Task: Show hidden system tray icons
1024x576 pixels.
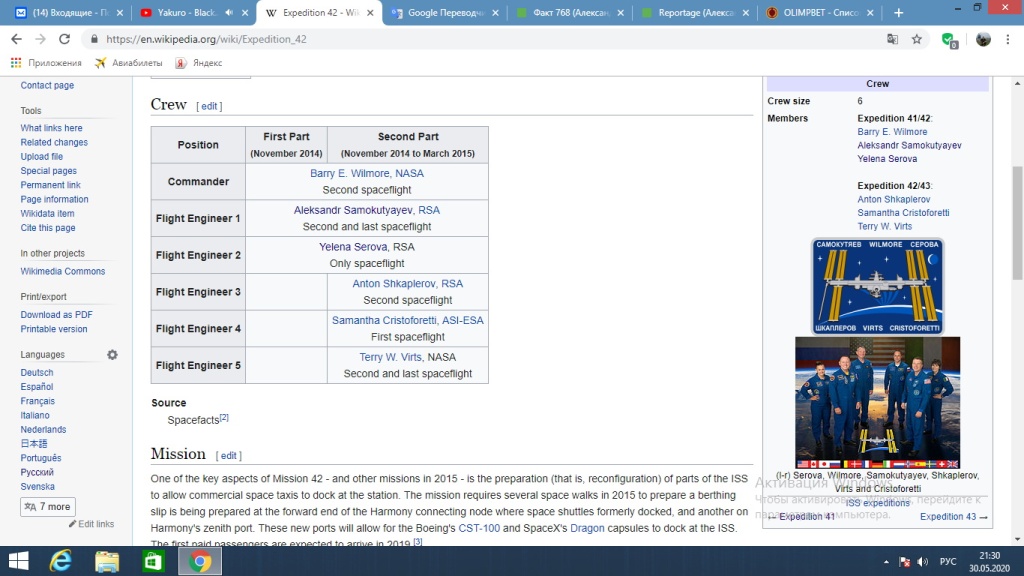Action: (886, 562)
